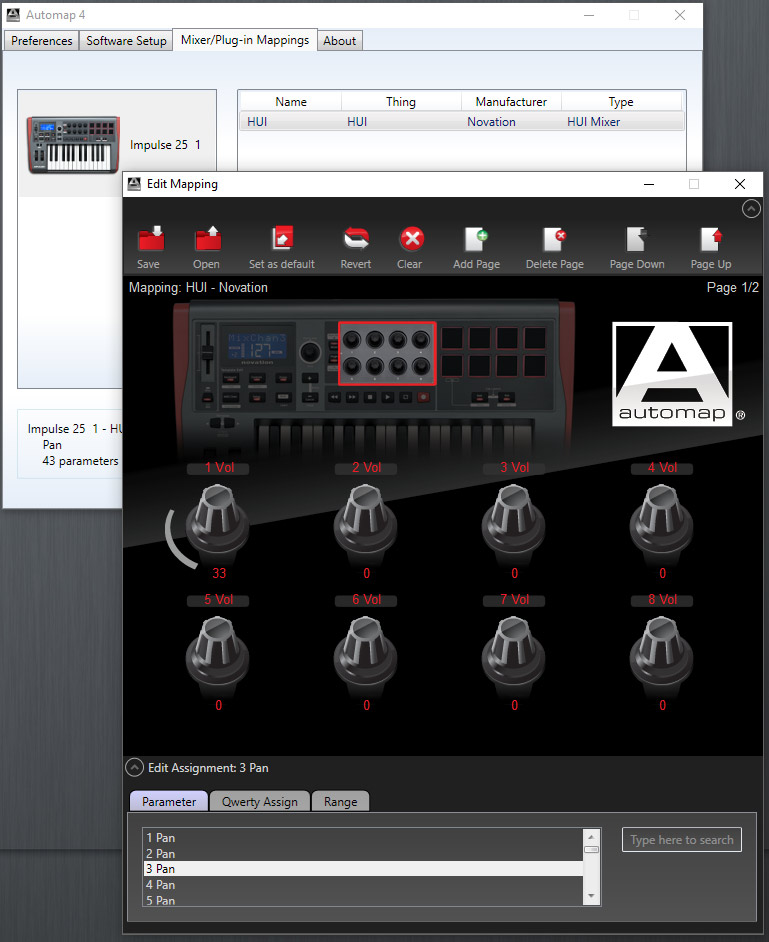The width and height of the screenshot is (769, 942).
Task: Select the Impulse 25 device thumbnail
Action: tap(73, 144)
